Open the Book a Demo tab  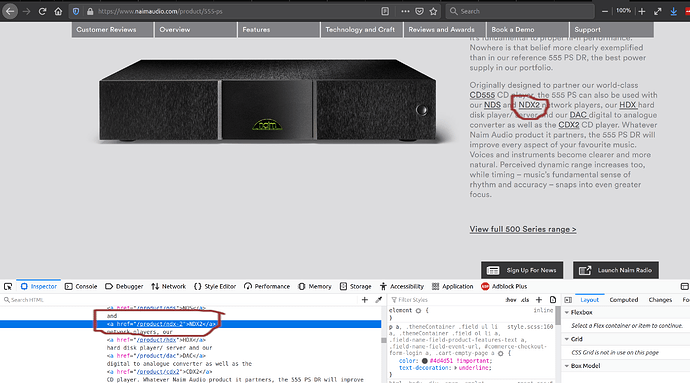528,29
